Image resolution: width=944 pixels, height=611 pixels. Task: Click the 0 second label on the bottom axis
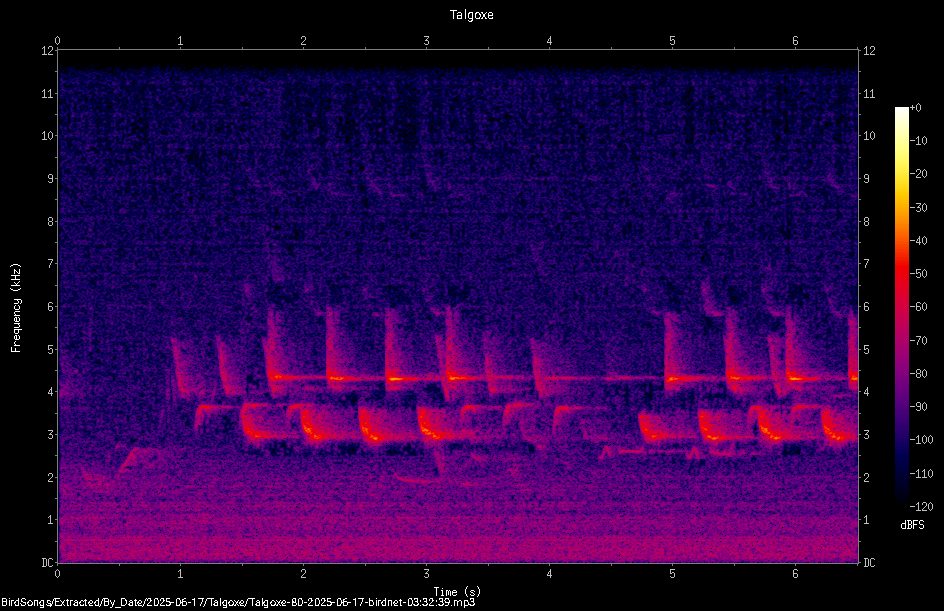pos(57,574)
